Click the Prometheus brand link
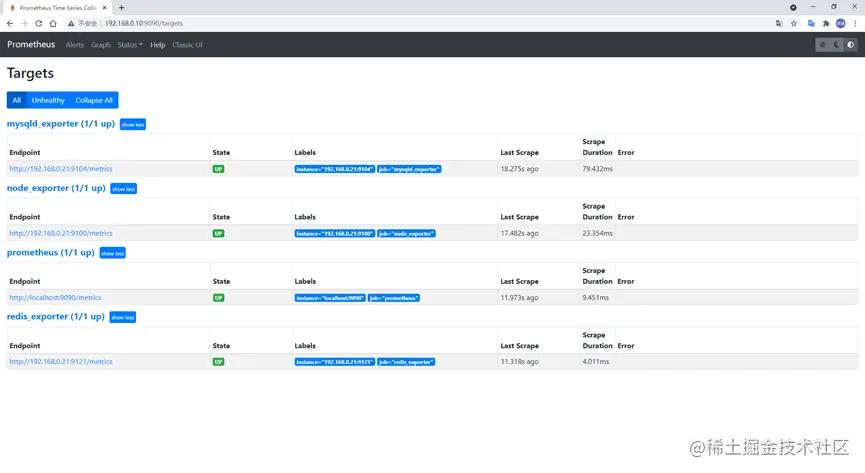Image resolution: width=865 pixels, height=473 pixels. 31,44
